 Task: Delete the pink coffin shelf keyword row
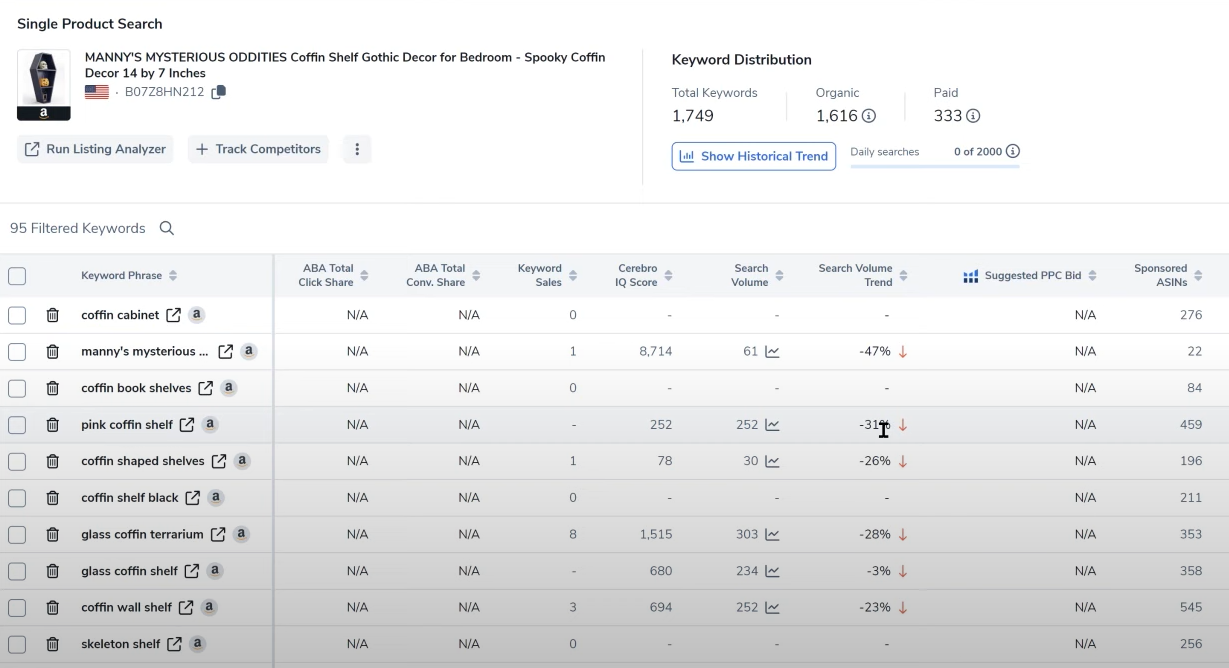point(53,425)
